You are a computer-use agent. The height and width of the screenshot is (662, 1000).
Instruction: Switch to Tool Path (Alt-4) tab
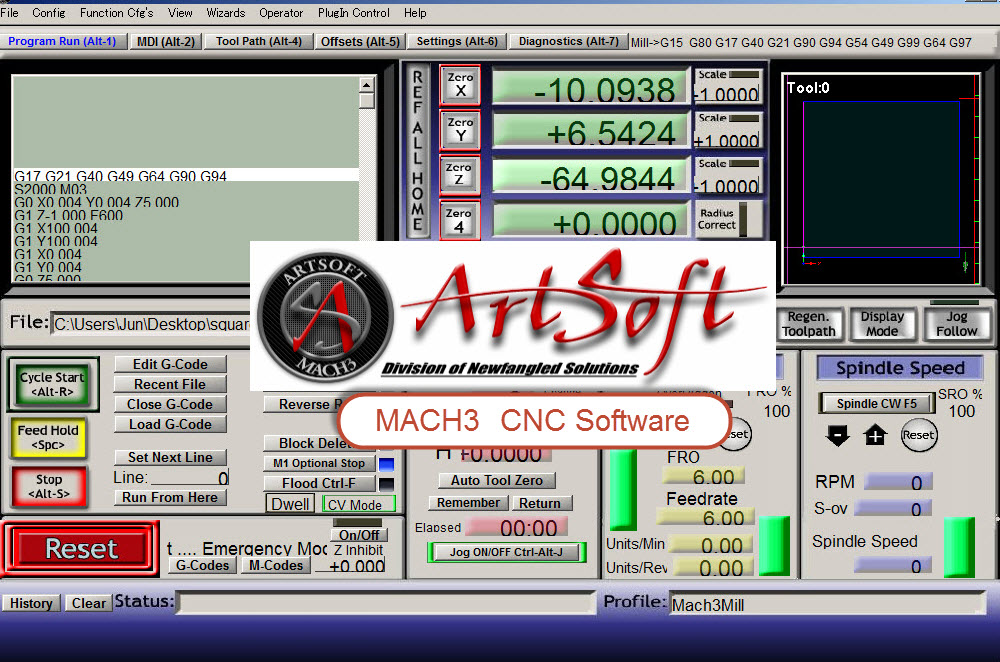pyautogui.click(x=259, y=41)
